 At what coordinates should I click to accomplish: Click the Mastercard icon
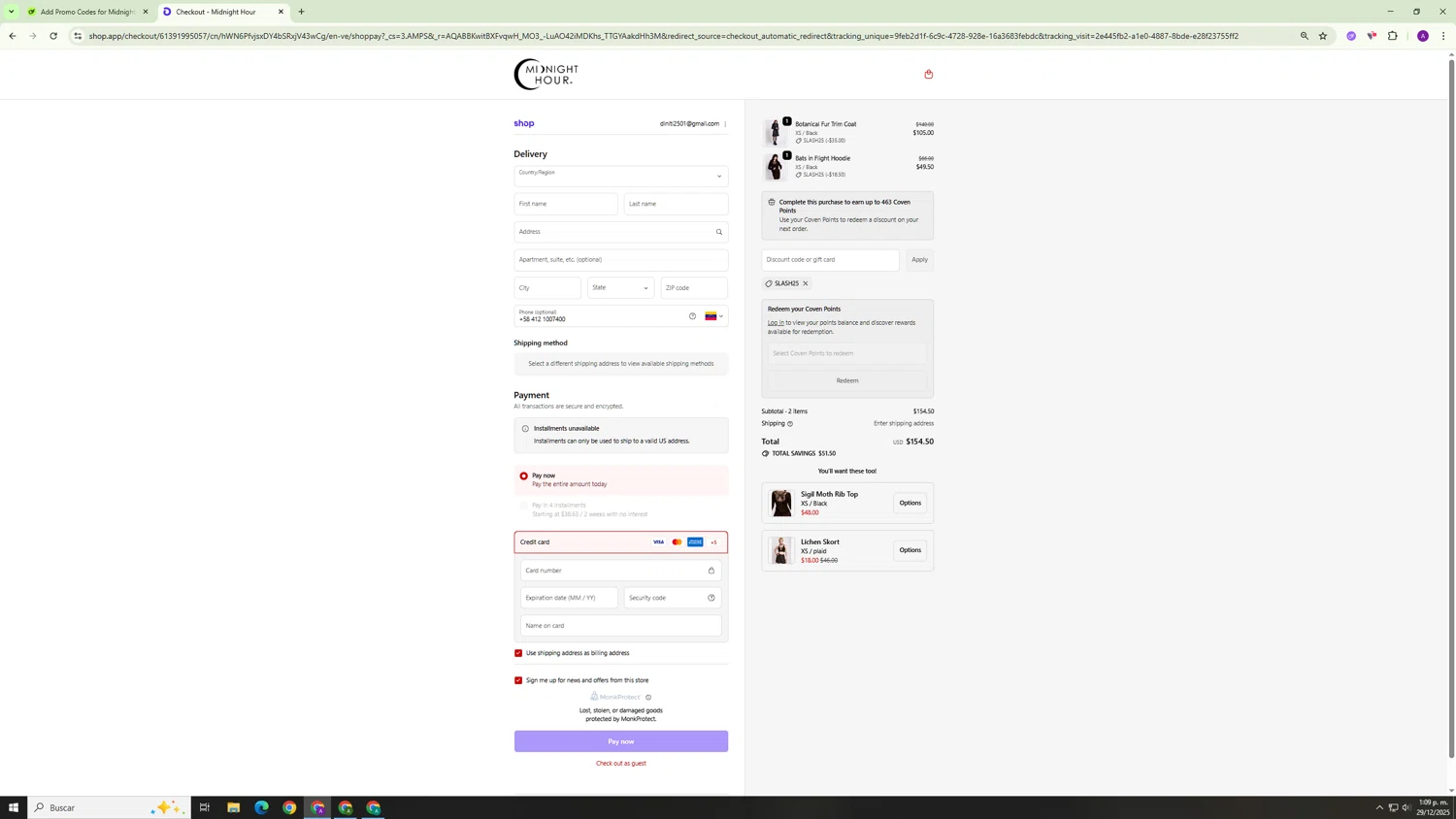point(677,542)
